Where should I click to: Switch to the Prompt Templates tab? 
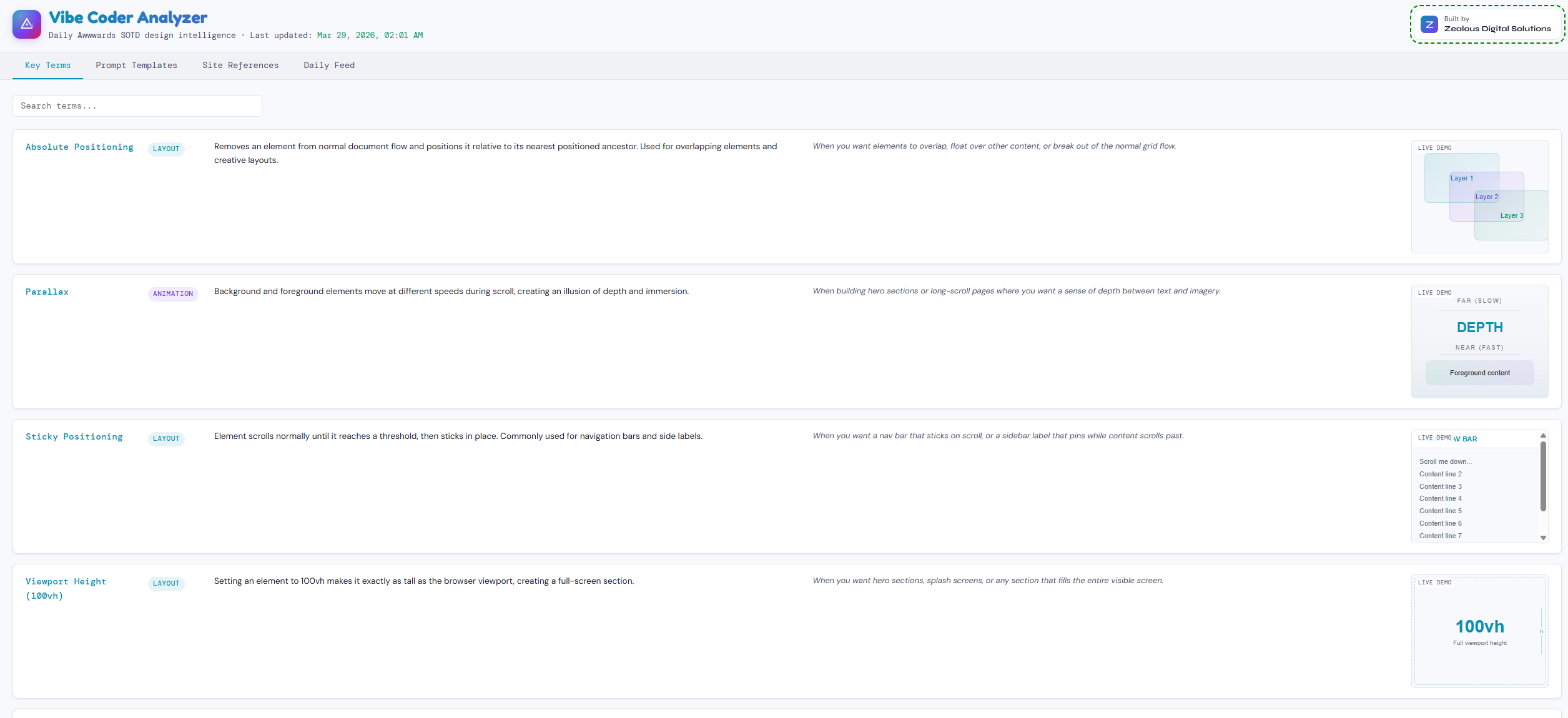point(136,66)
